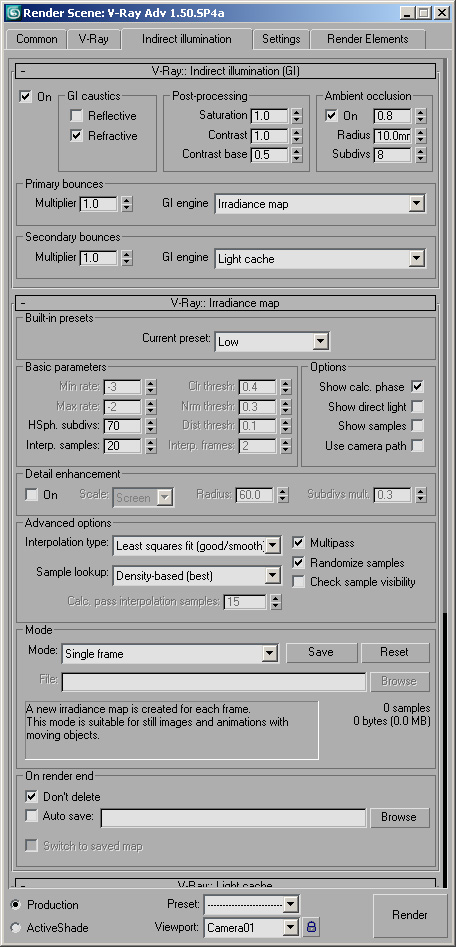Click the Render button

pos(410,914)
